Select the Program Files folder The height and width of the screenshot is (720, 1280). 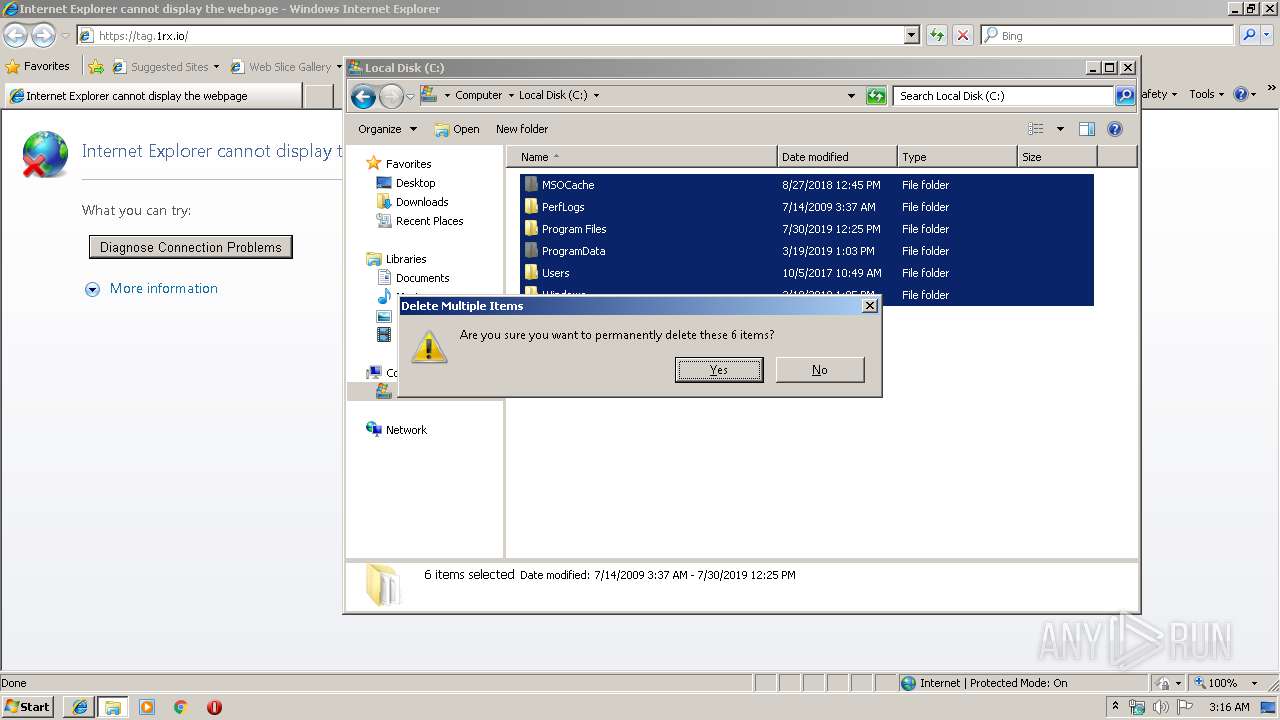(806, 229)
